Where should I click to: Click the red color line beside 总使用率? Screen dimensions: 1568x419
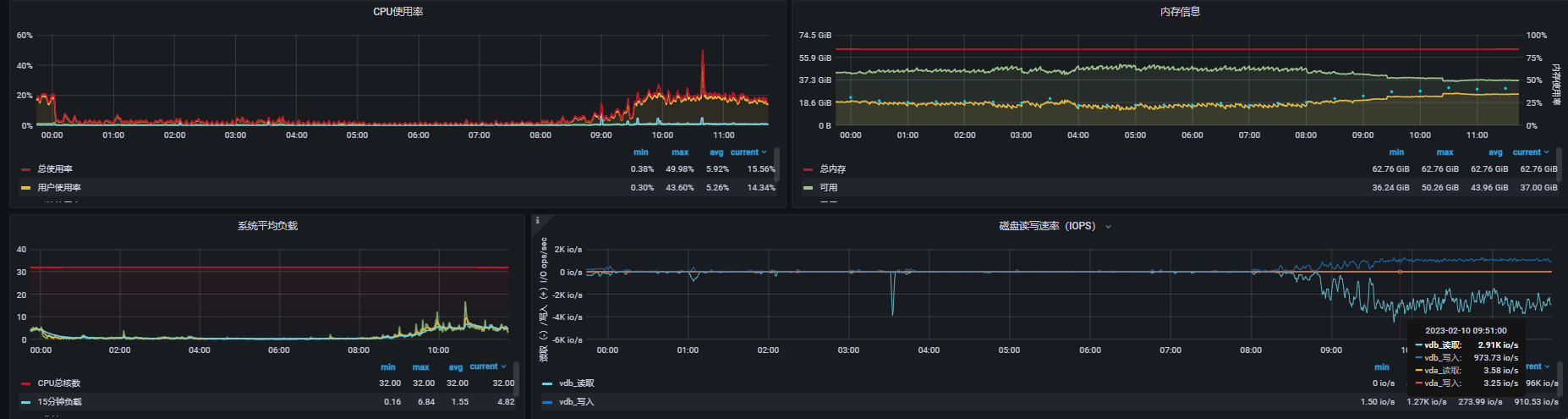pos(25,169)
